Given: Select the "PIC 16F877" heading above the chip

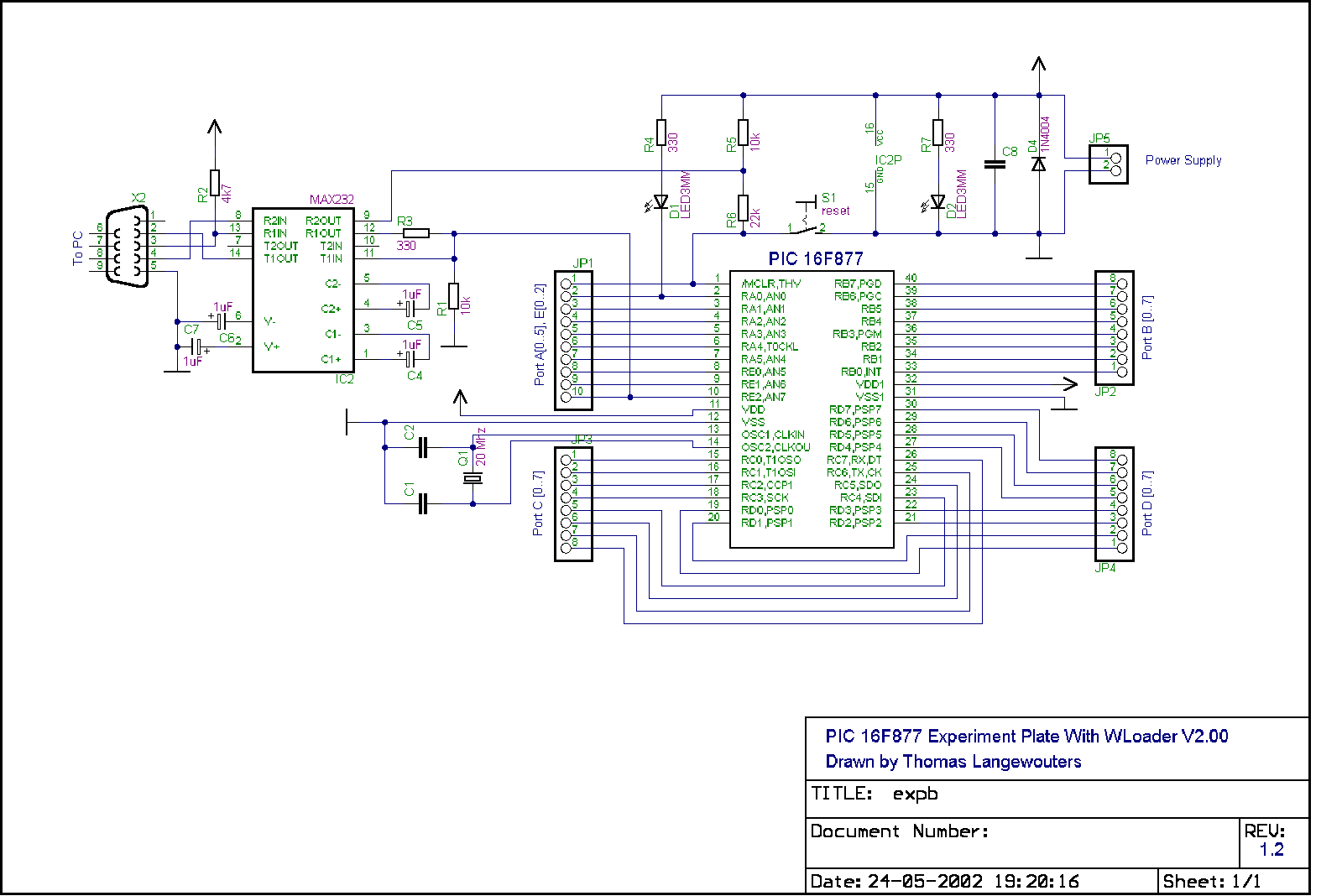Looking at the screenshot, I should (816, 258).
